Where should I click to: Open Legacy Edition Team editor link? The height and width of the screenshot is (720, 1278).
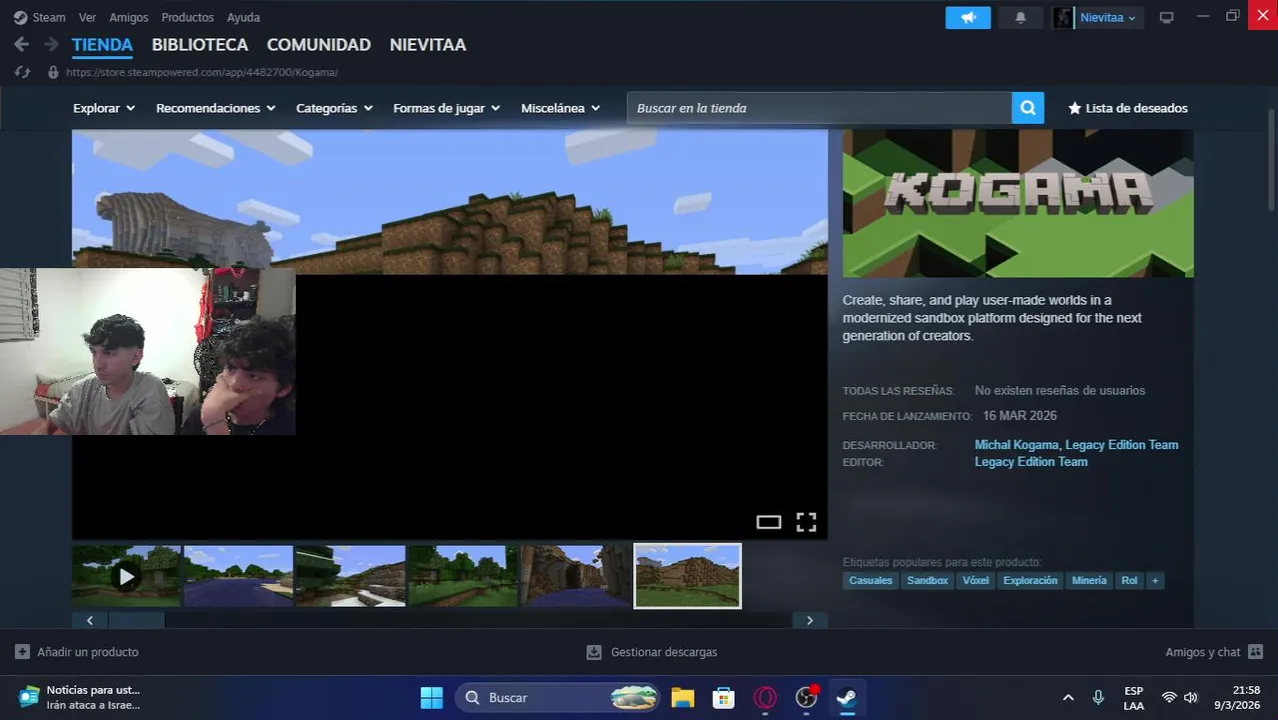click(x=1031, y=462)
